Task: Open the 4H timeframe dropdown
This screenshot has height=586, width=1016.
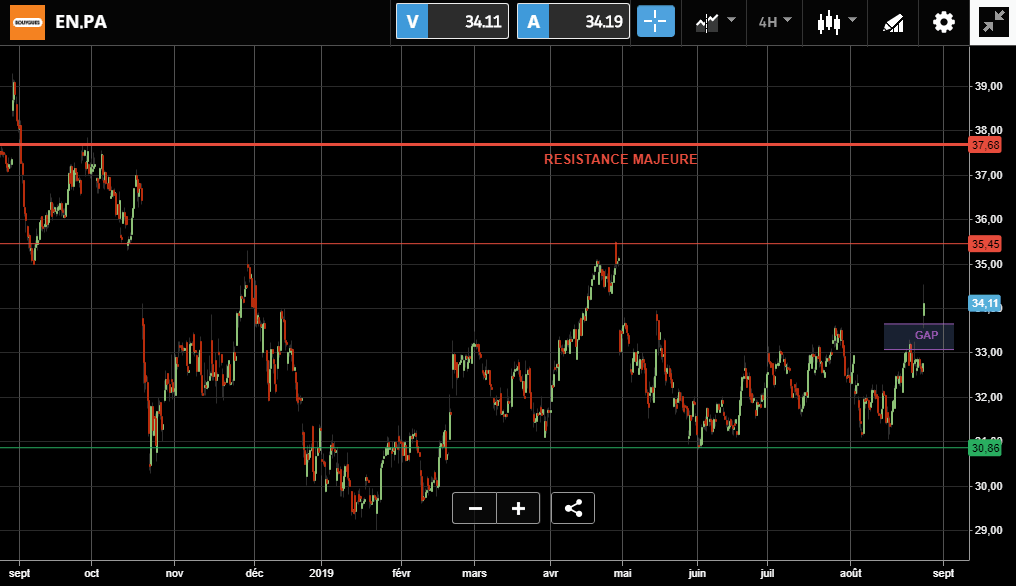Action: 775,22
